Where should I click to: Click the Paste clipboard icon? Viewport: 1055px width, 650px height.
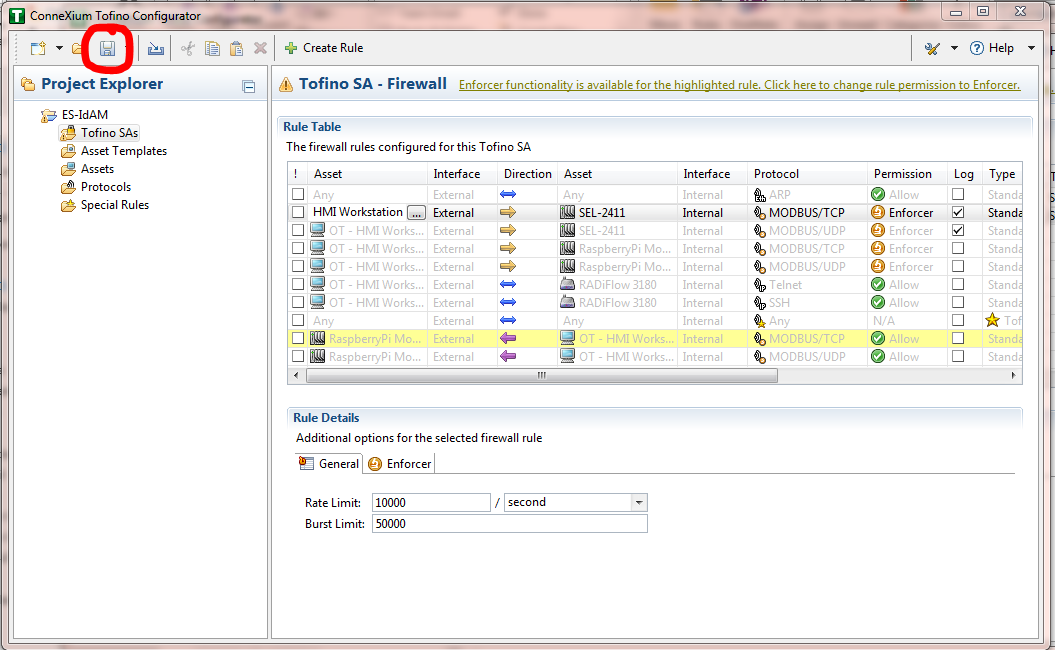point(236,48)
